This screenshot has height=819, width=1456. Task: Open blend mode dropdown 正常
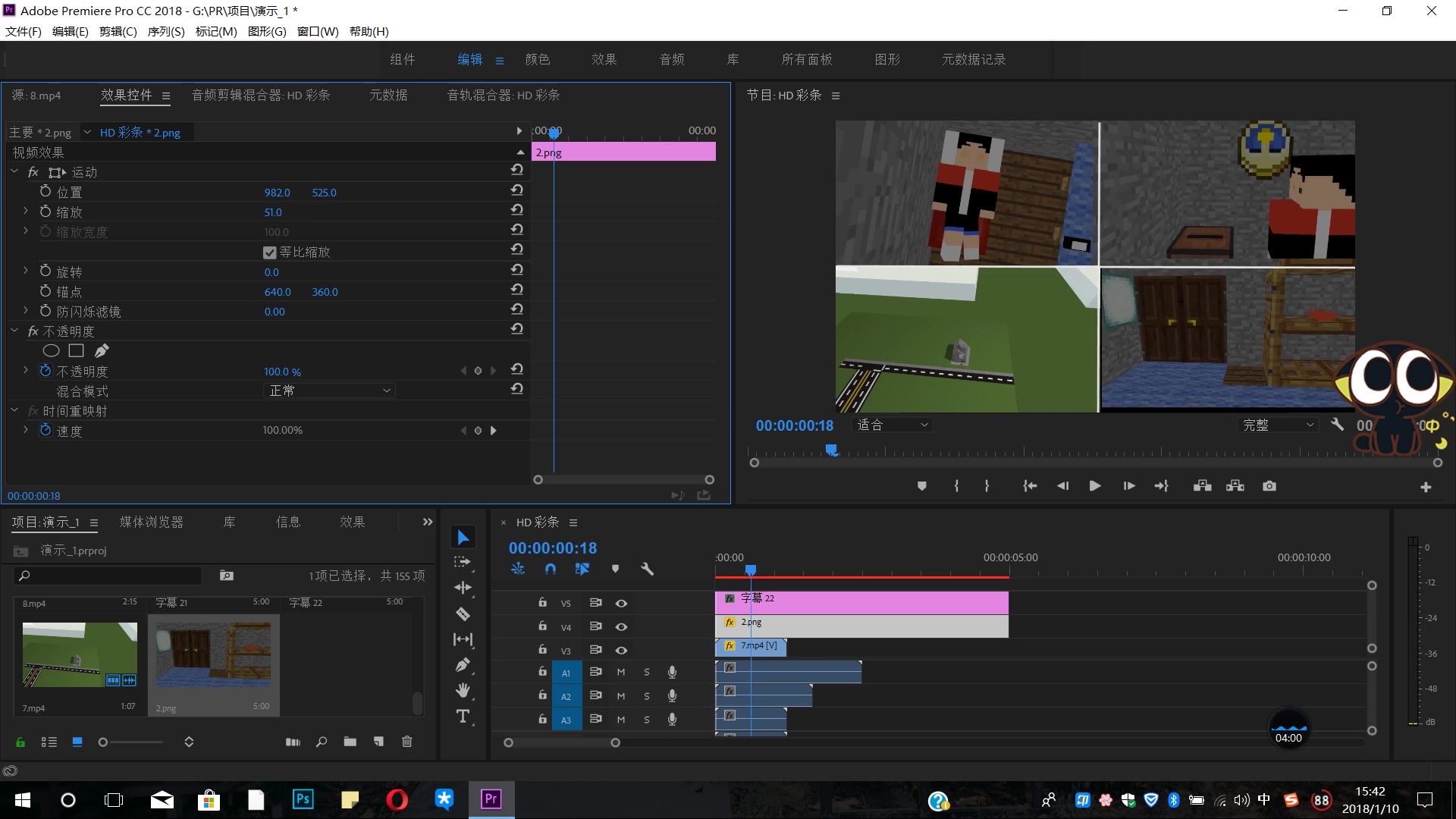point(329,391)
